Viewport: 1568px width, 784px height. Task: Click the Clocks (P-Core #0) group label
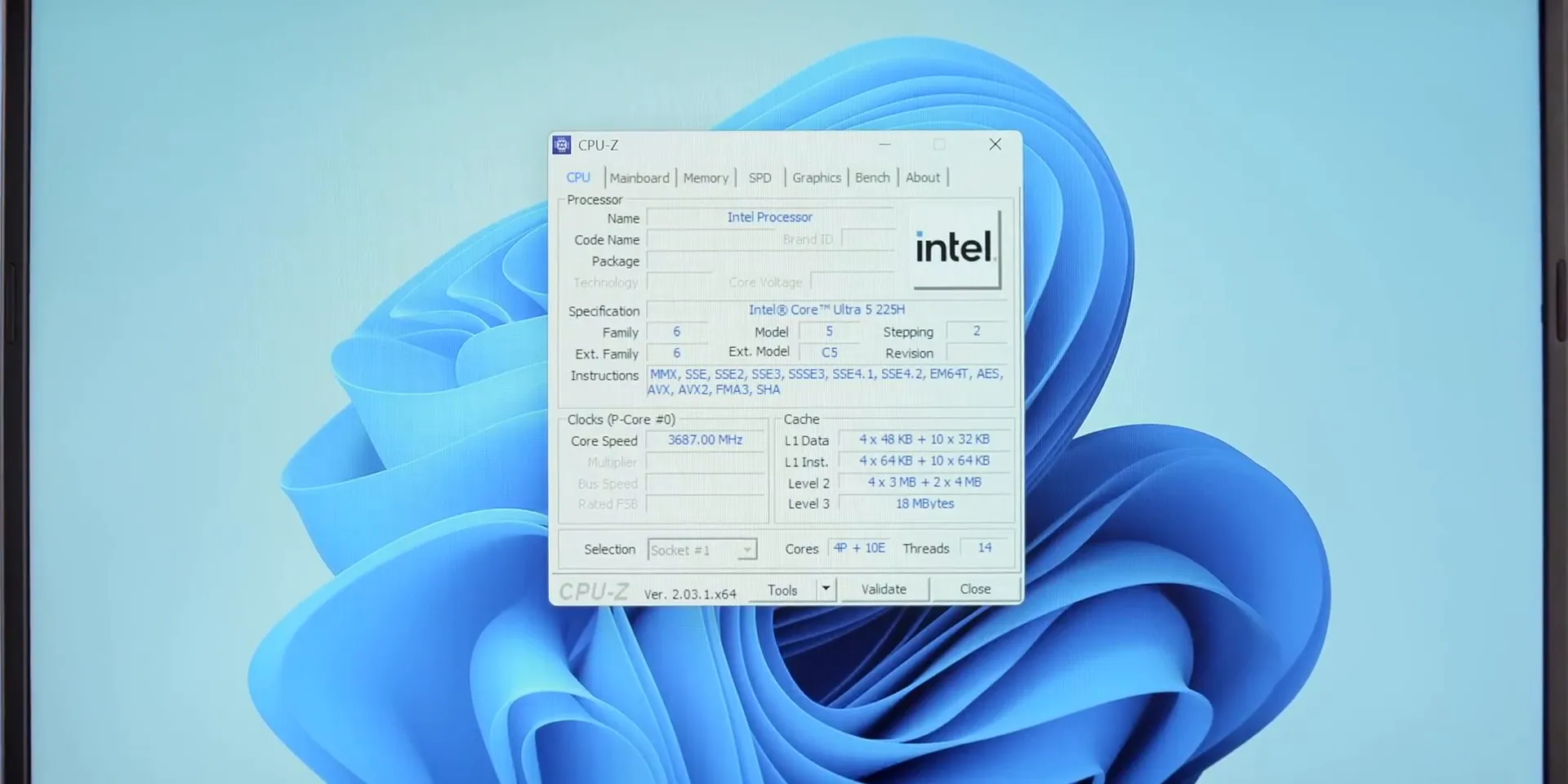(621, 419)
